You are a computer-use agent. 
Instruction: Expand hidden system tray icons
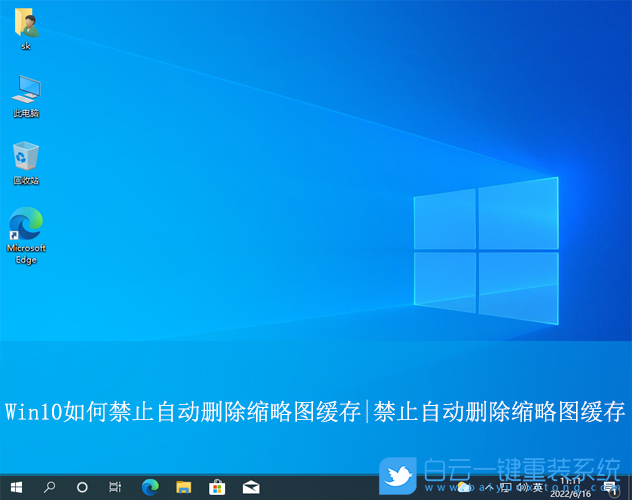tap(489, 487)
